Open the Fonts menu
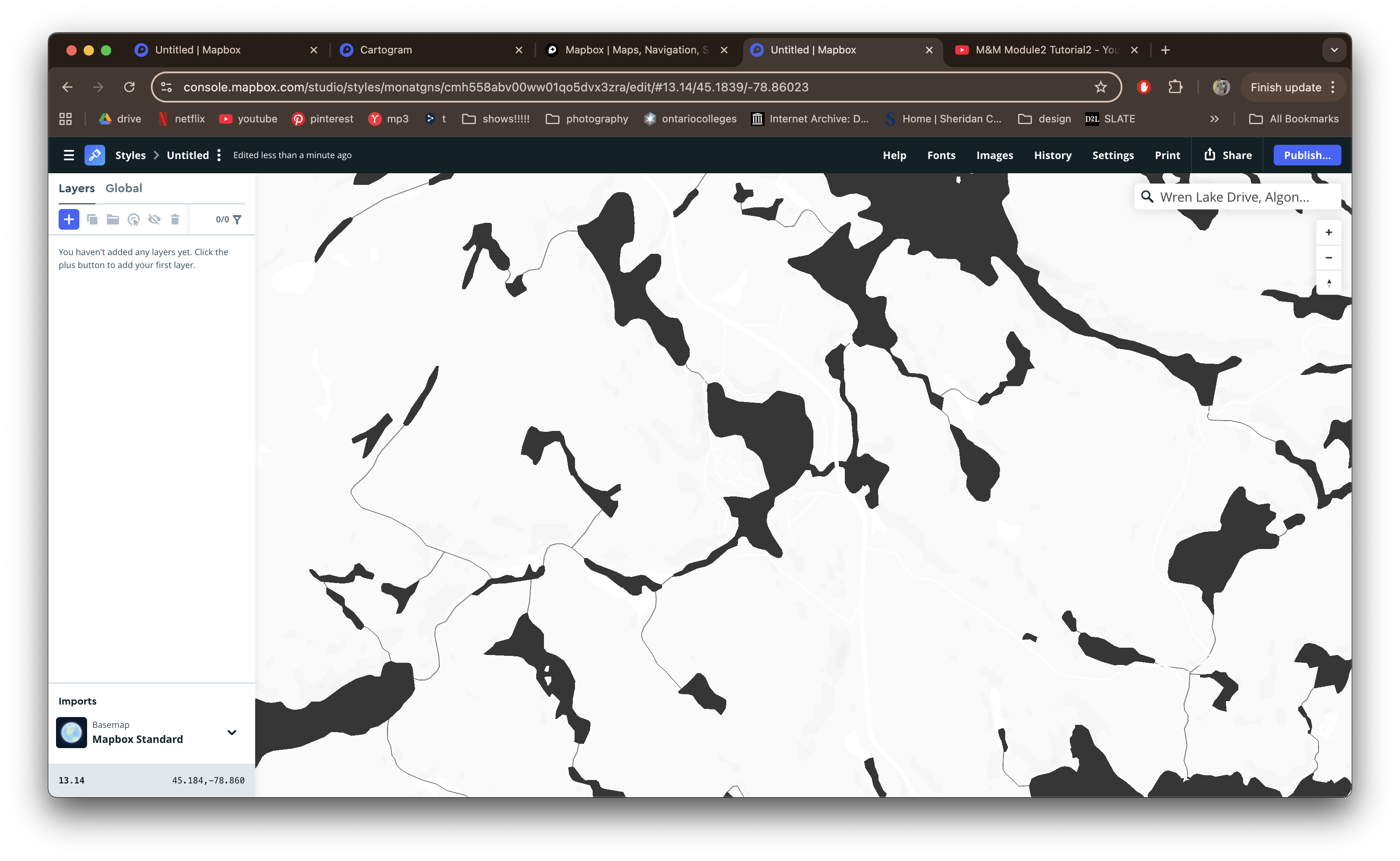The image size is (1400, 861). tap(941, 155)
